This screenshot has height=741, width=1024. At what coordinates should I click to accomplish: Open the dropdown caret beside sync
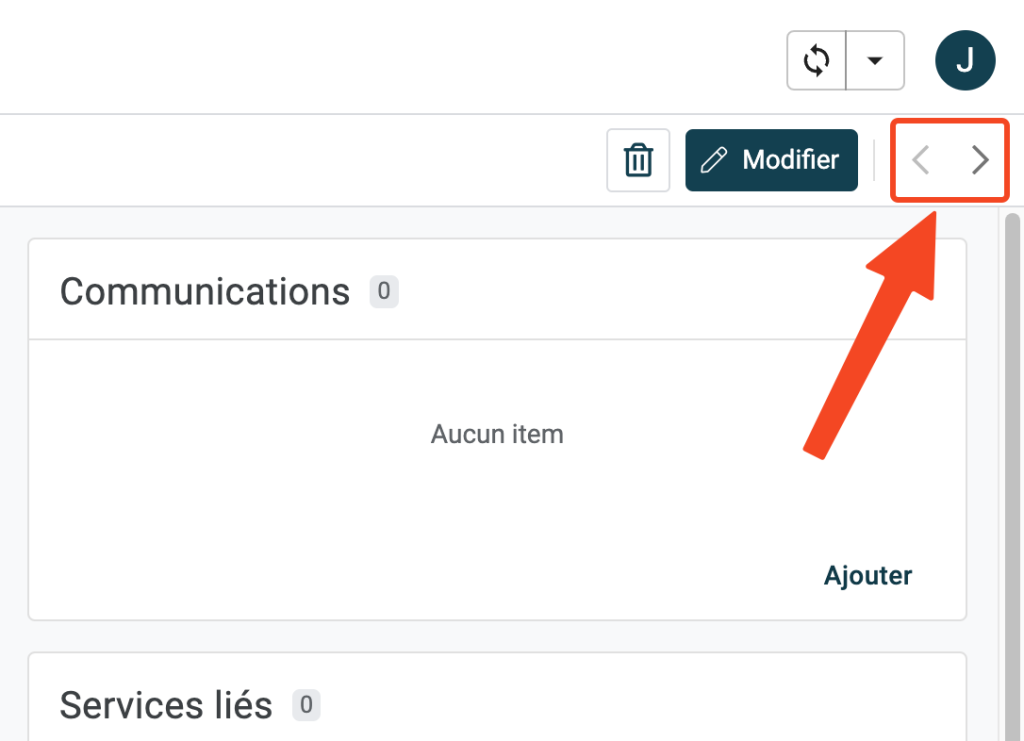click(x=875, y=61)
